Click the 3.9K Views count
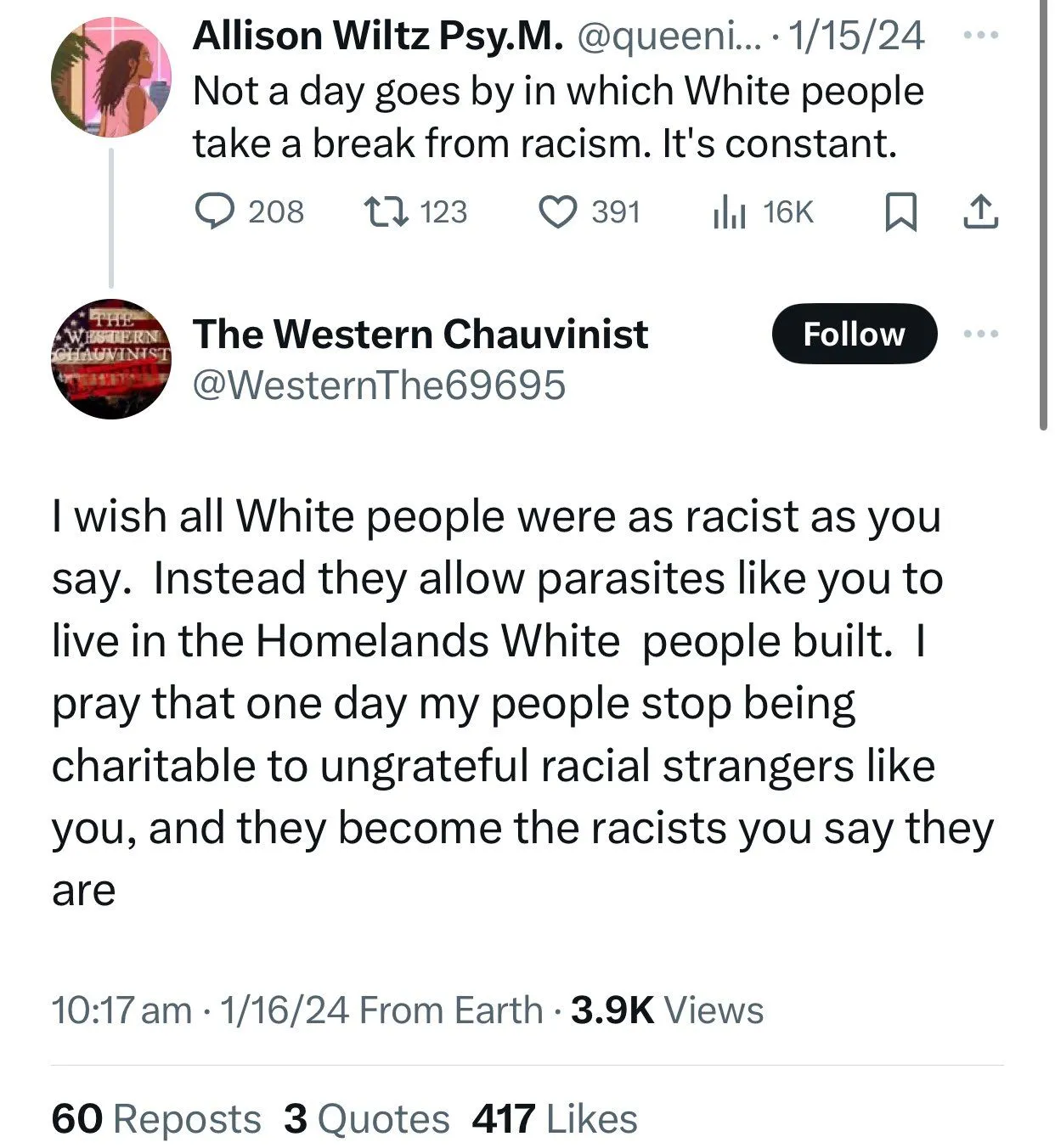Viewport: 1055px width, 1148px height. (667, 1010)
